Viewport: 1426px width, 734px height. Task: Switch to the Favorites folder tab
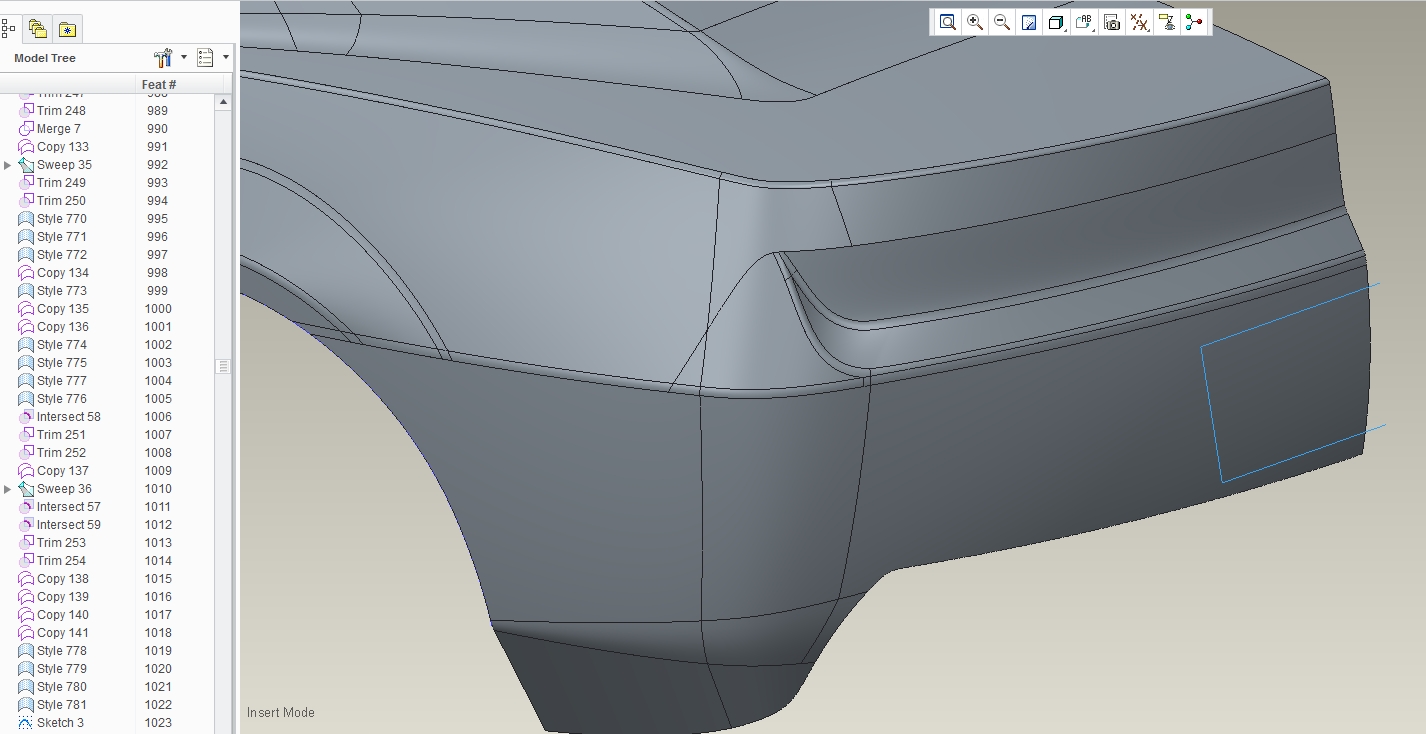(67, 29)
